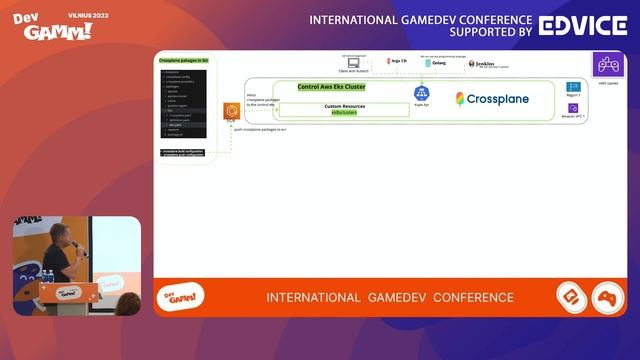Click the purple AWS Games controller icon
This screenshot has width=640, height=360.
pyautogui.click(x=608, y=64)
